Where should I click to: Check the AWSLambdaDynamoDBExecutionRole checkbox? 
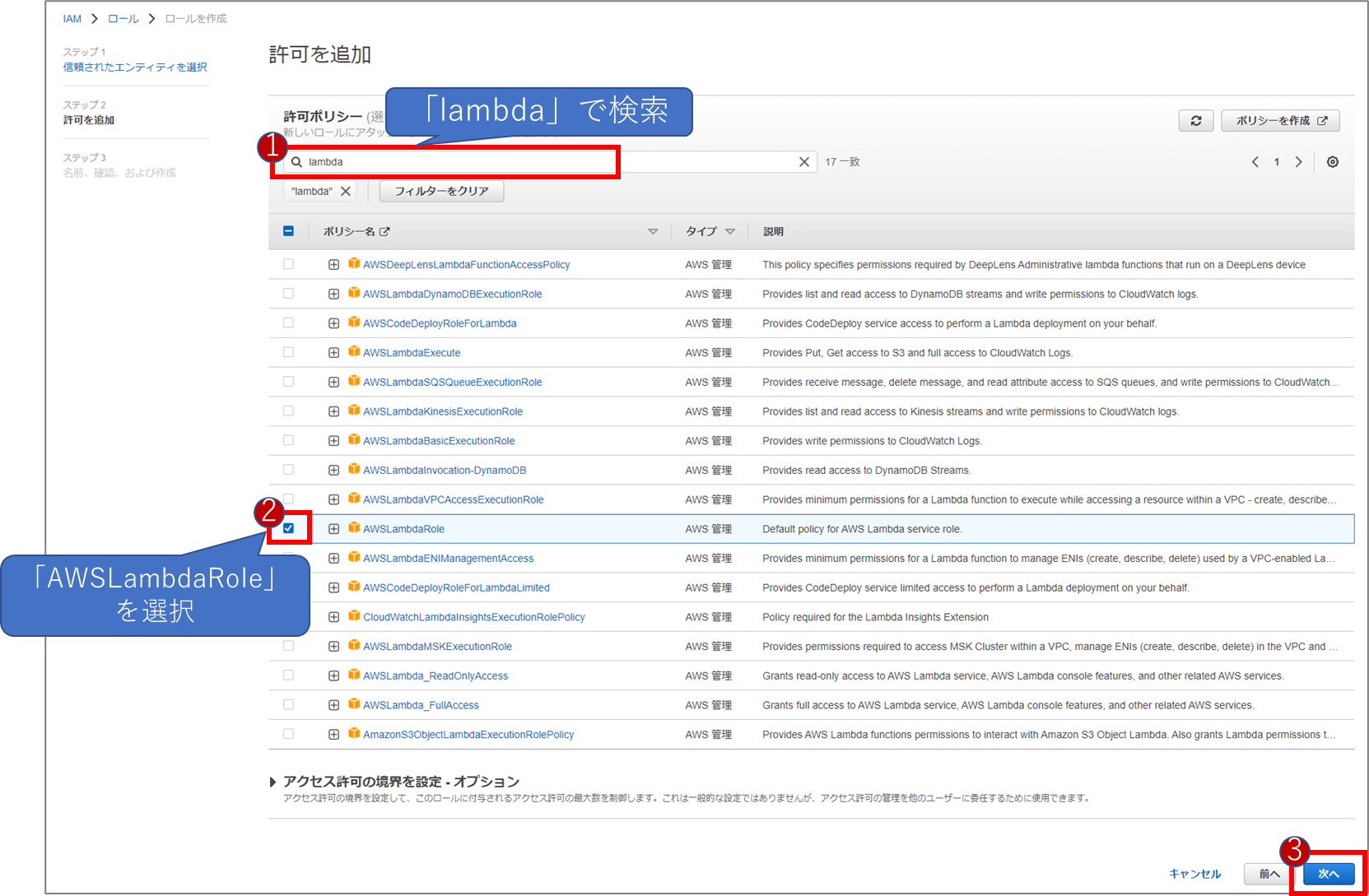click(288, 294)
